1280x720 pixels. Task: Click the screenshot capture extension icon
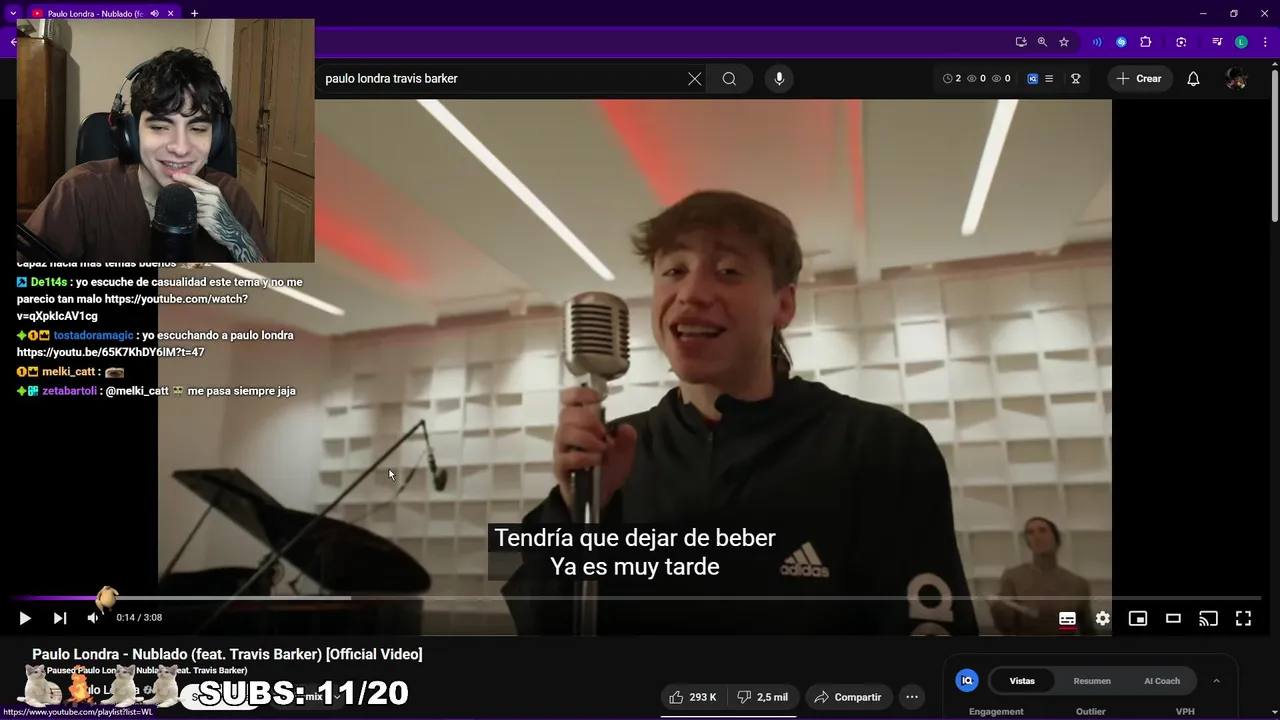tap(1181, 42)
